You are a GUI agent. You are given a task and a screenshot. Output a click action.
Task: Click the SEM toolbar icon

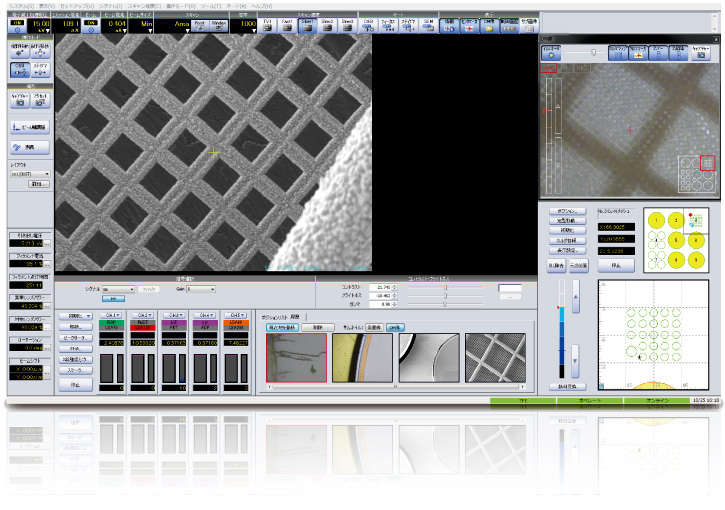(x=428, y=23)
